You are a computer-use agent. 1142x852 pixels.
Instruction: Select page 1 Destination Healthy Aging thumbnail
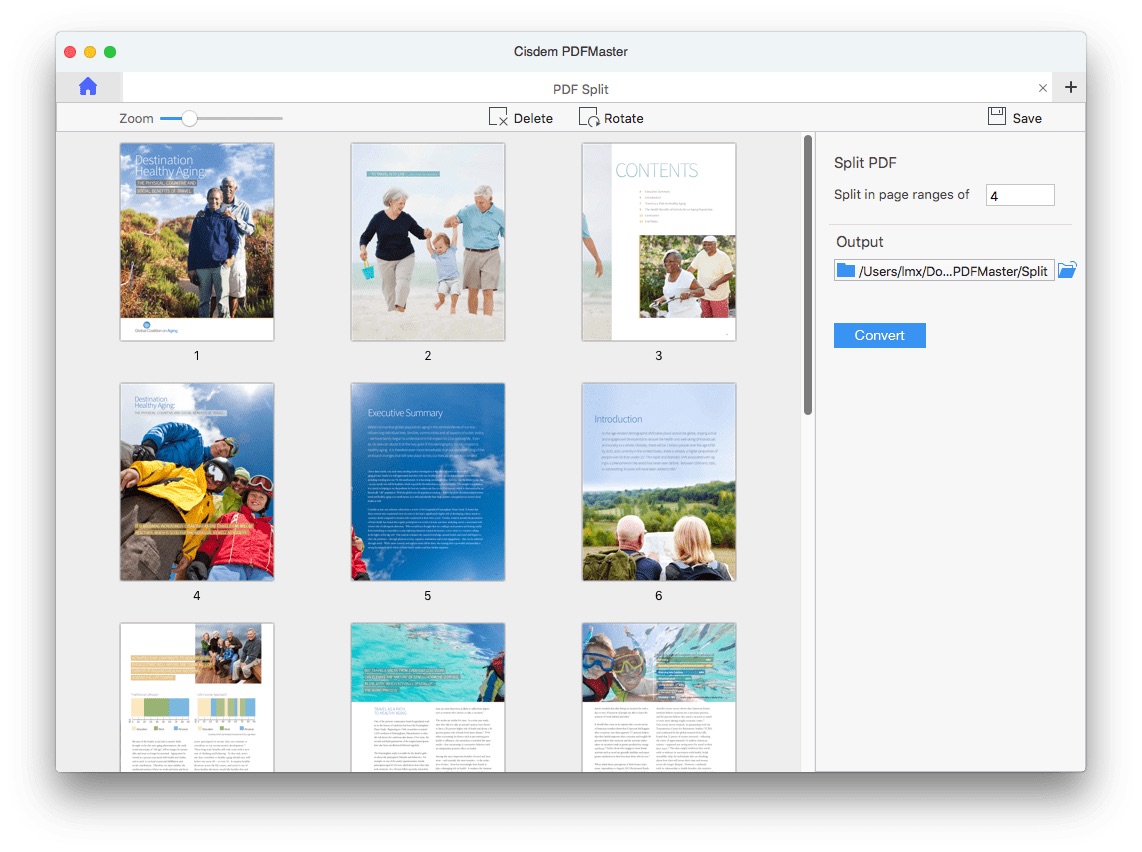(x=197, y=242)
